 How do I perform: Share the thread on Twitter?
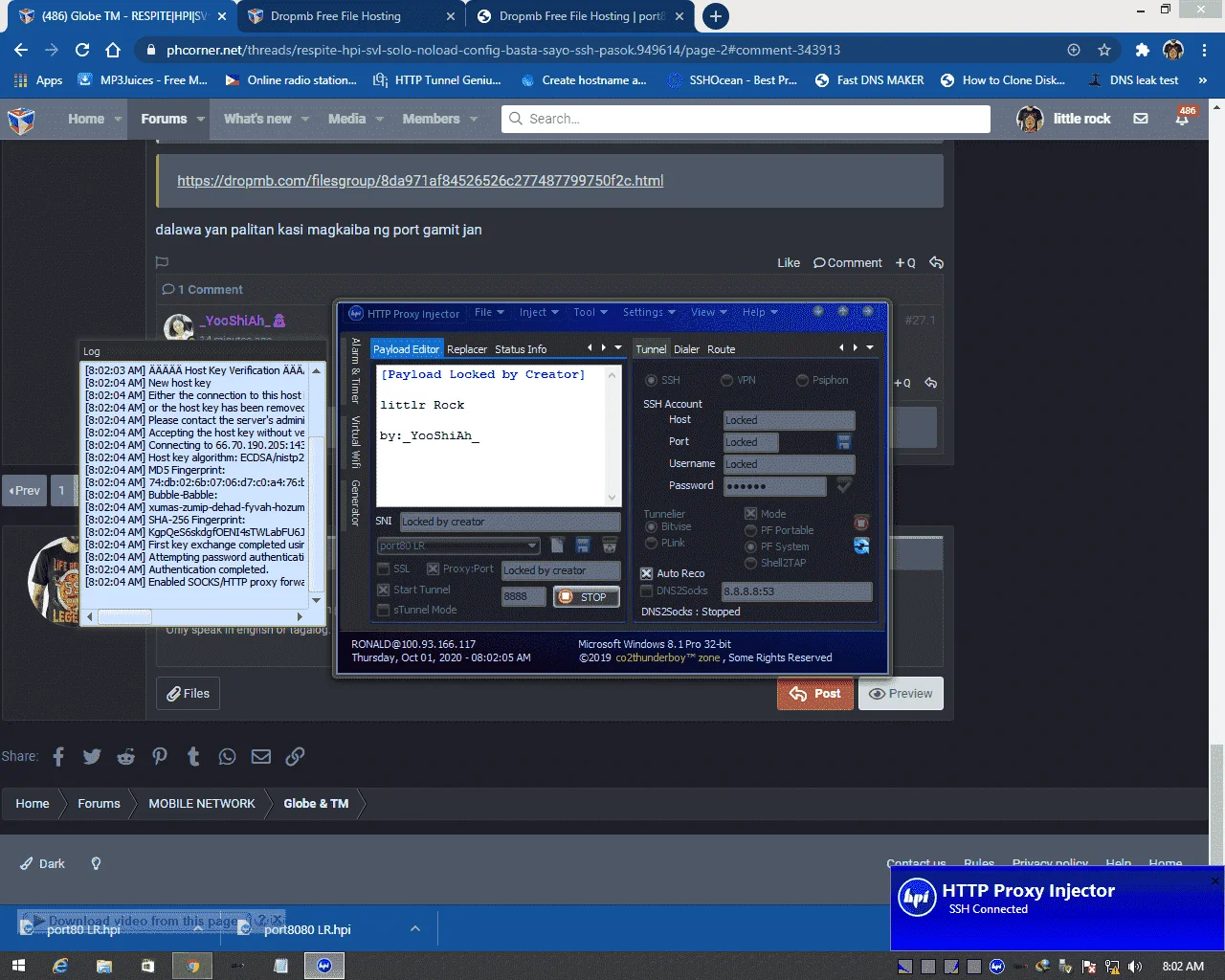pos(92,757)
